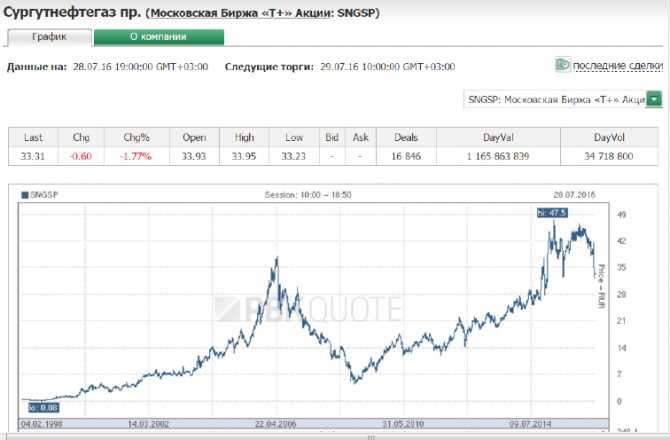Click the 04.02.1998 date on timeline
This screenshot has height=440, width=670.
click(41, 424)
